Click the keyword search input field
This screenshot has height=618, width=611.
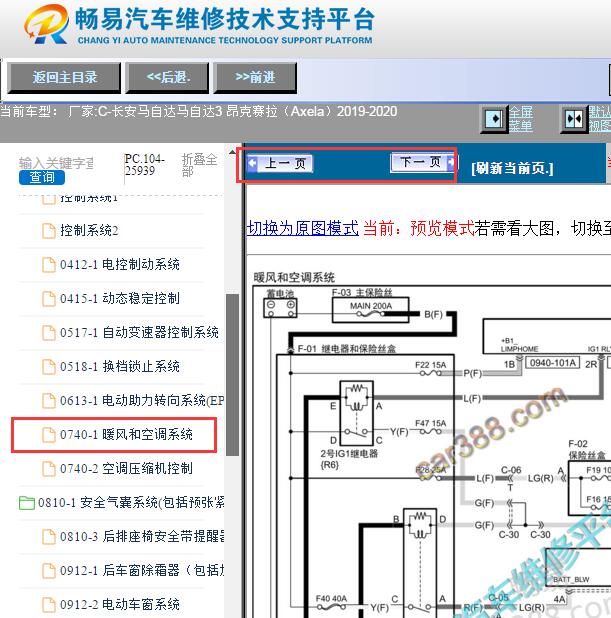56,163
